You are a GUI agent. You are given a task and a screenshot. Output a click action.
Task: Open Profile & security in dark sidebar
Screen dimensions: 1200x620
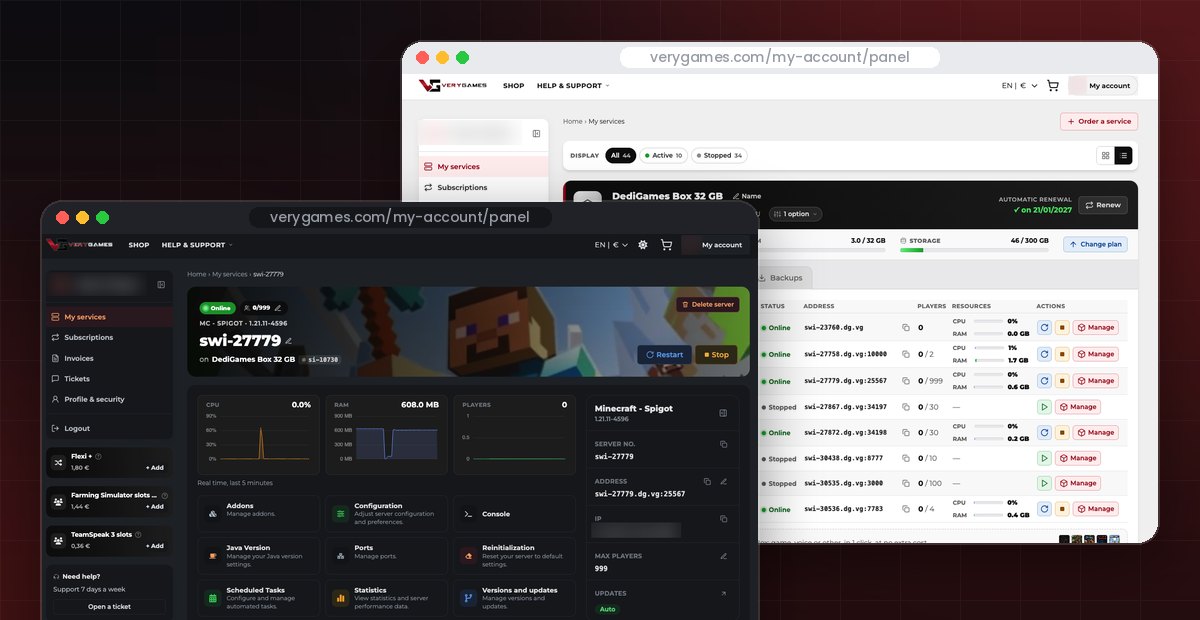(x=109, y=399)
